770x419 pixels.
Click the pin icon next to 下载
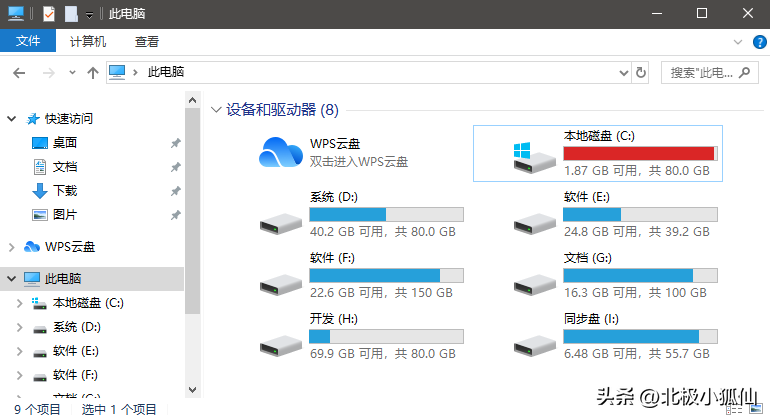(x=175, y=191)
